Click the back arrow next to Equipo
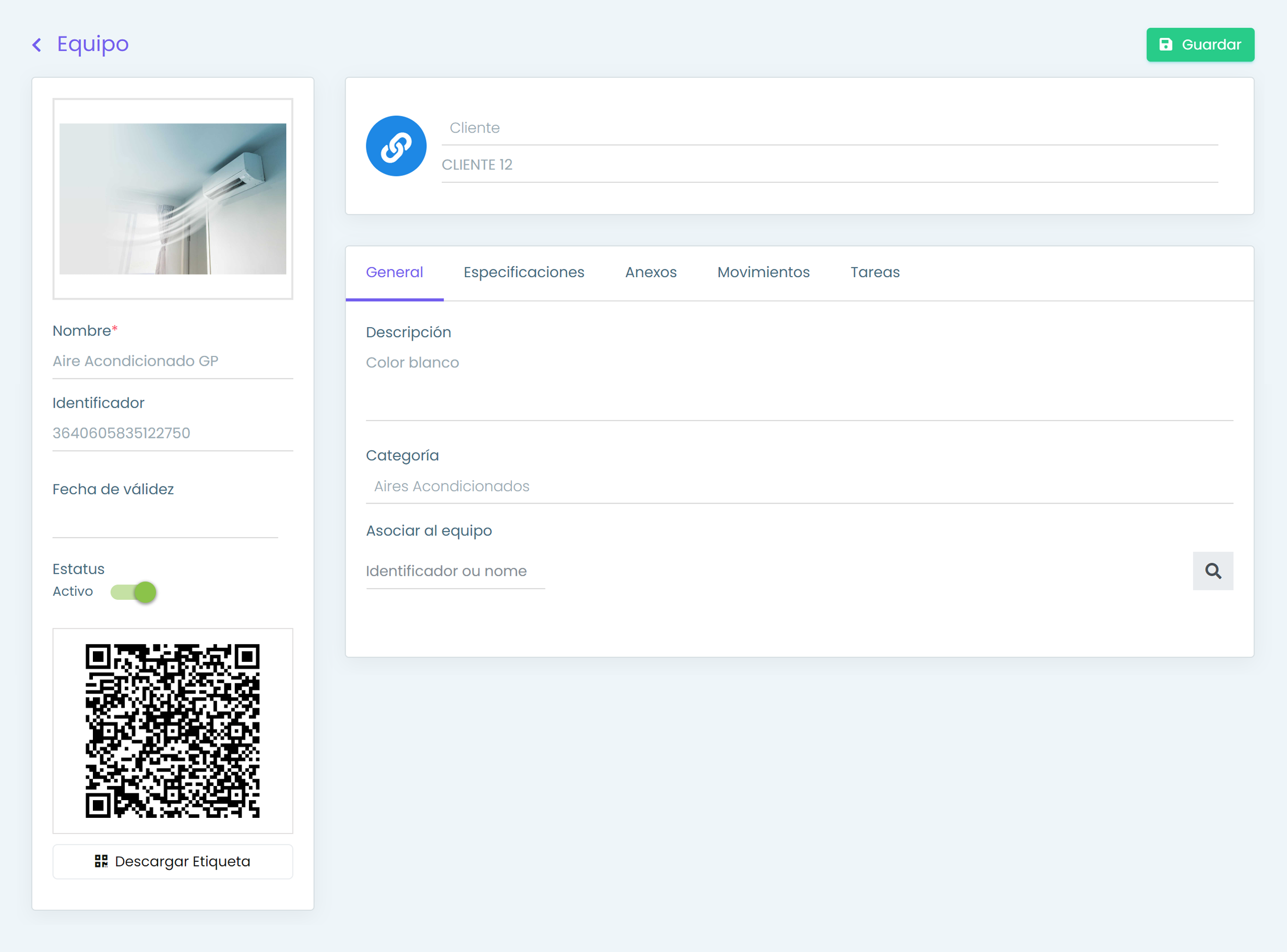 pyautogui.click(x=37, y=45)
